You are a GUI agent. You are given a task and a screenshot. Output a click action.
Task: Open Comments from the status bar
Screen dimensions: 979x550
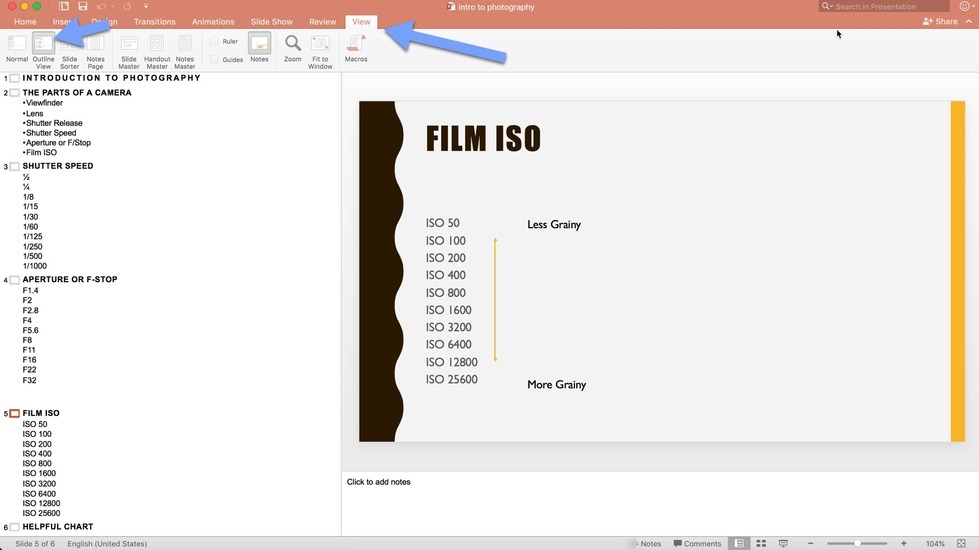click(x=696, y=543)
